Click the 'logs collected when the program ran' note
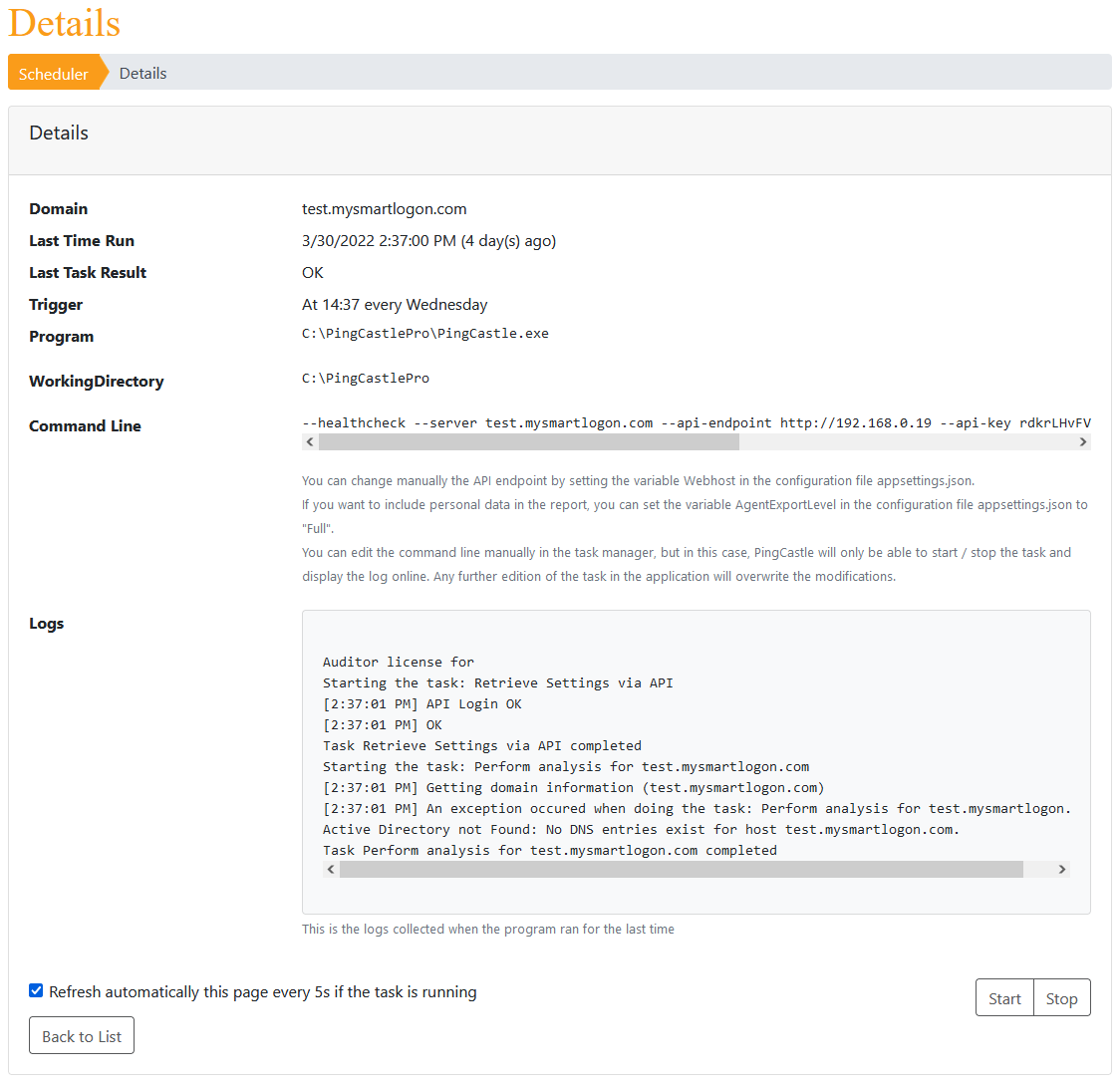The height and width of the screenshot is (1083, 1120). pos(488,929)
